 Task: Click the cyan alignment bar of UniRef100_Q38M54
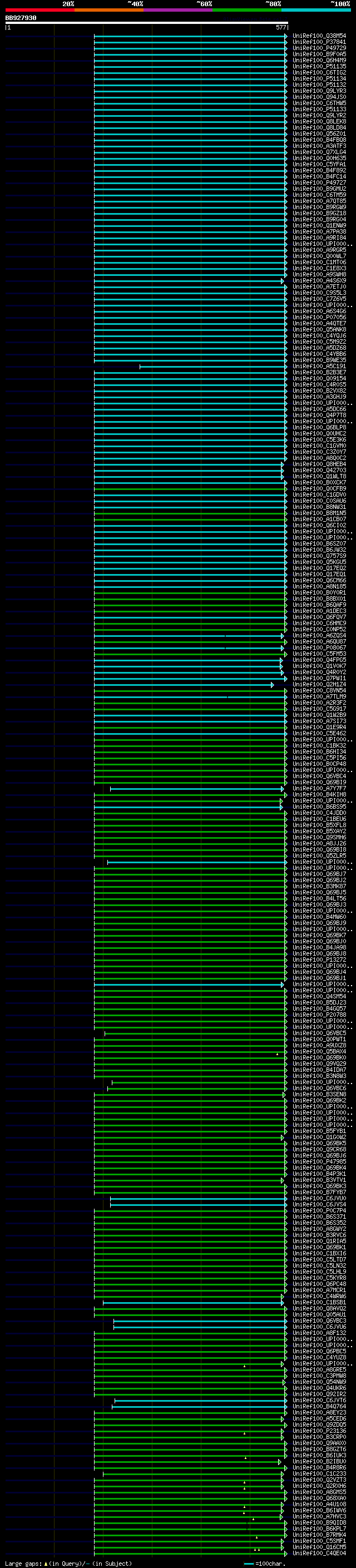pos(190,36)
